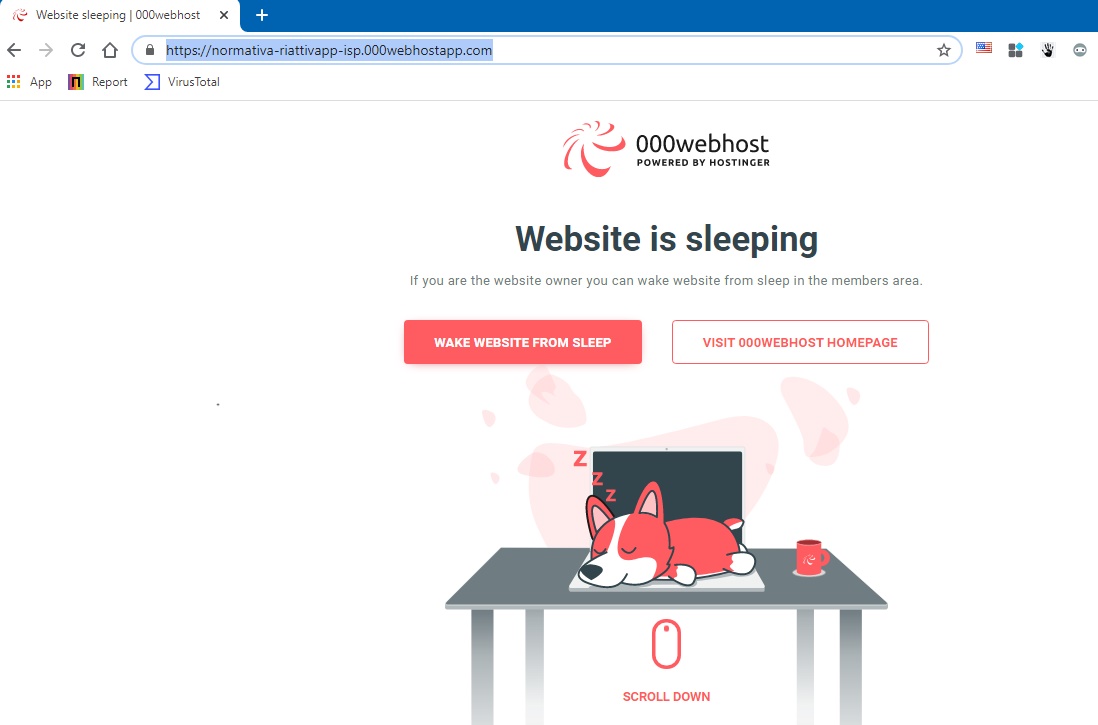Open the round face extension icon

point(1080,50)
